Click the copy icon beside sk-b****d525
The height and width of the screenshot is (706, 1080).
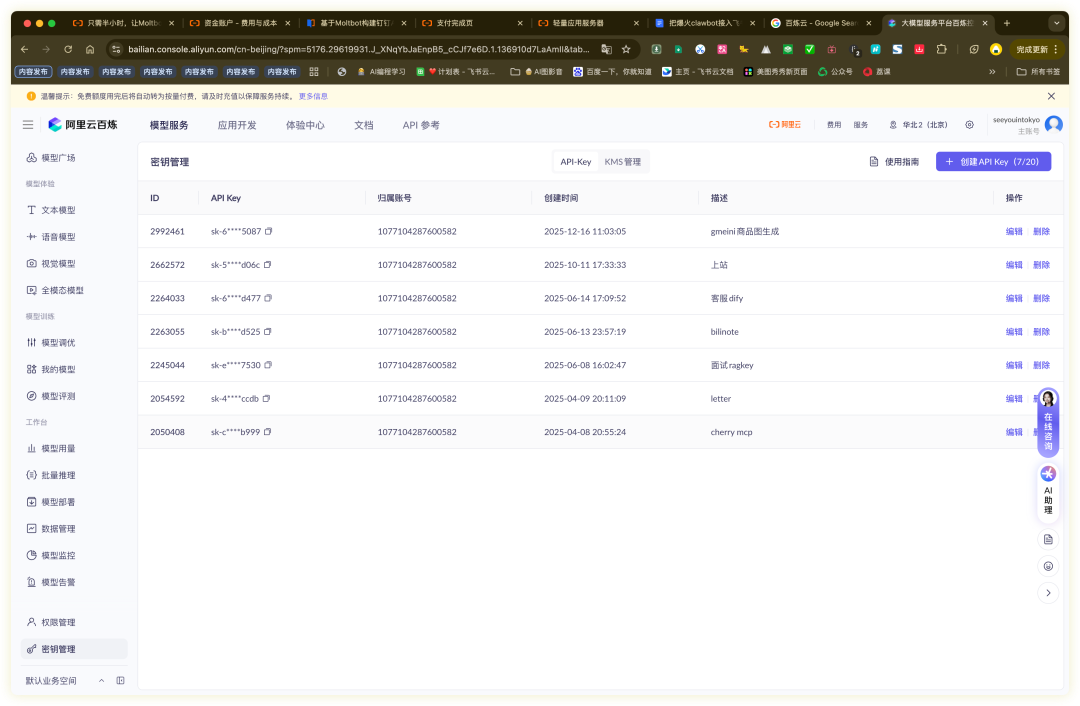(267, 331)
